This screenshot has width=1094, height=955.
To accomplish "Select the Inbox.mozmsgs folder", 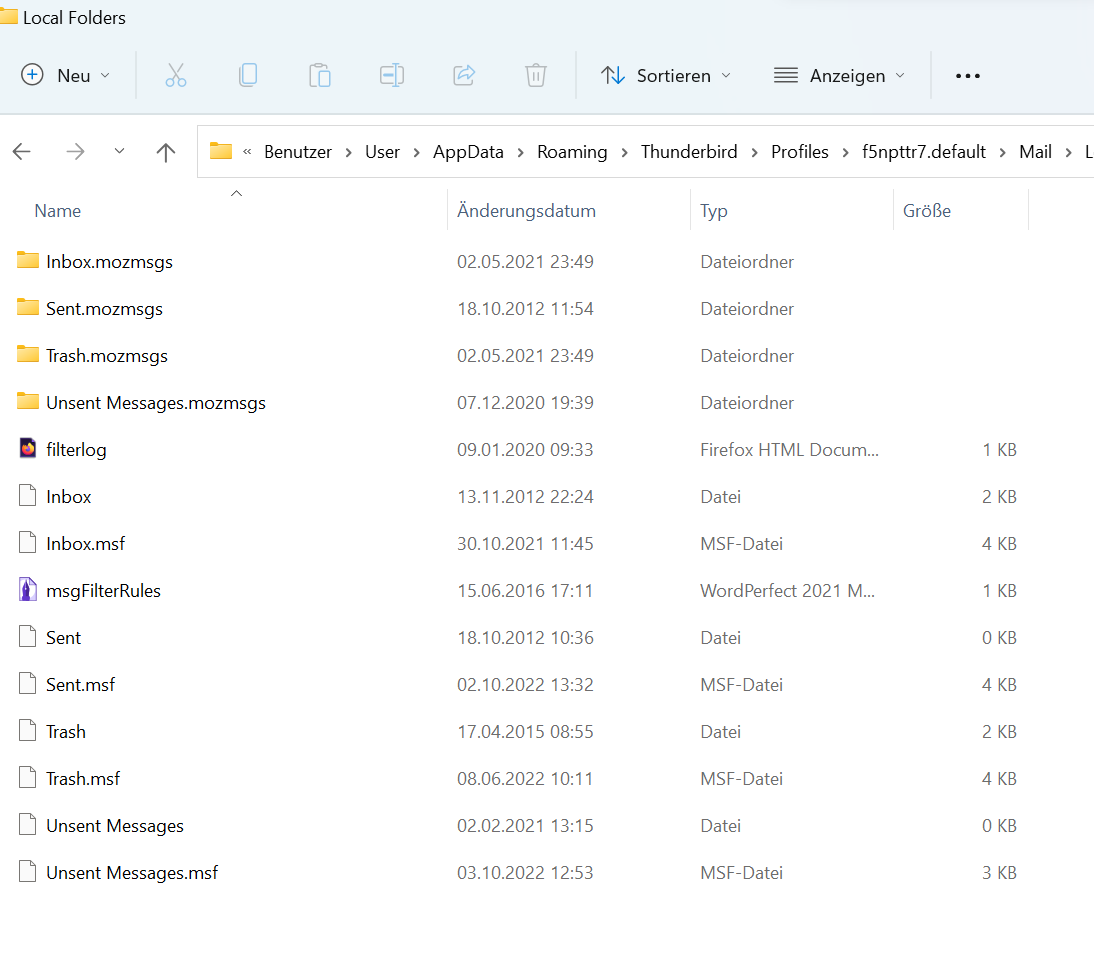I will point(109,262).
